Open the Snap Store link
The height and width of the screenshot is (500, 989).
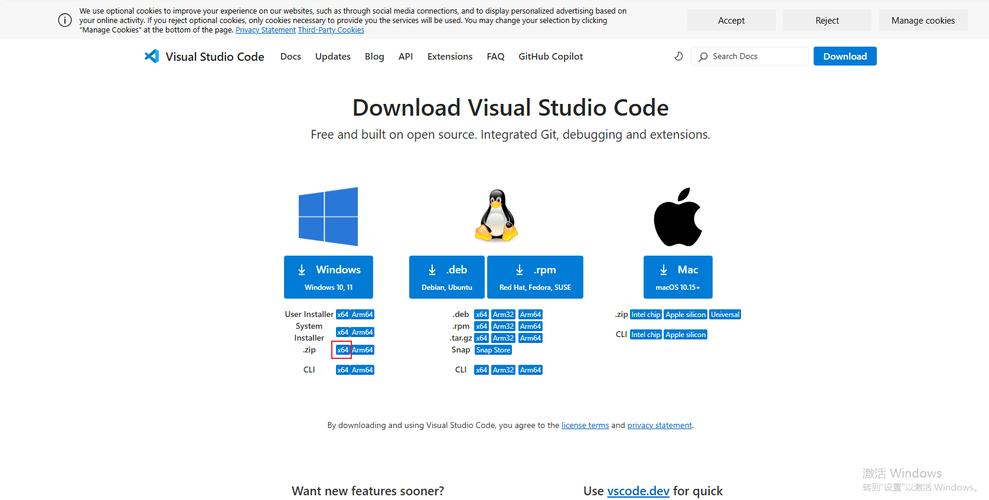pos(493,350)
